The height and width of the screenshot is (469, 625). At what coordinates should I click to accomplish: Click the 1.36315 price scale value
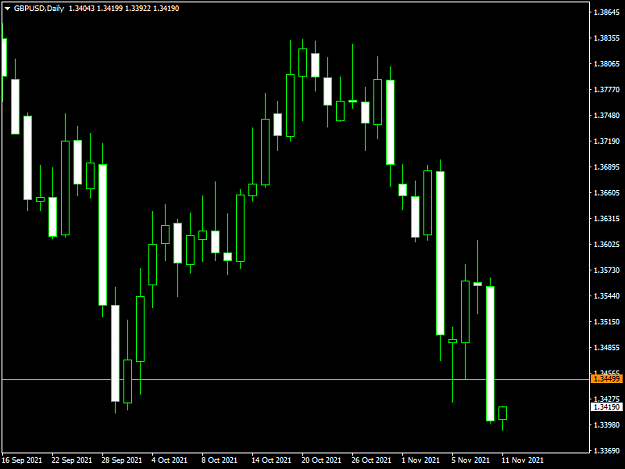(607, 218)
